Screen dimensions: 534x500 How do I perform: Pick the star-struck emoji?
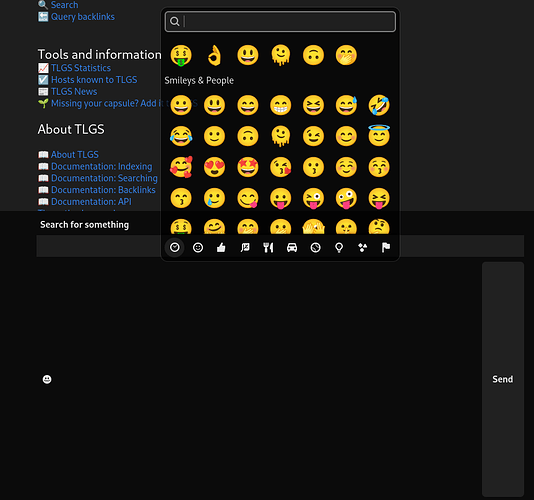(248, 167)
